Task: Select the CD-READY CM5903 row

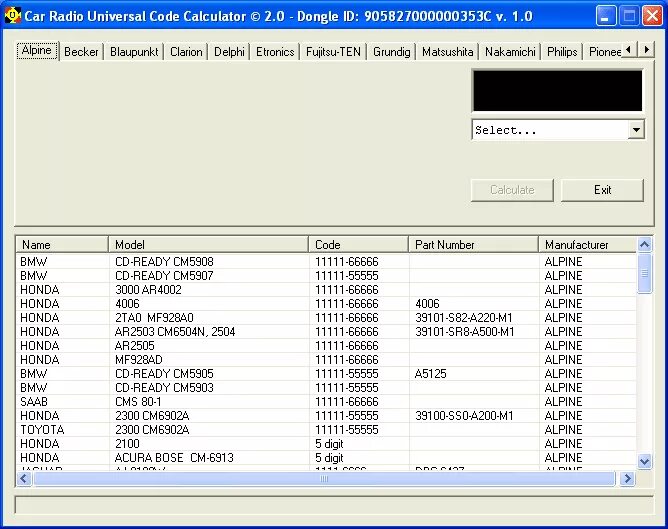Action: [326, 388]
